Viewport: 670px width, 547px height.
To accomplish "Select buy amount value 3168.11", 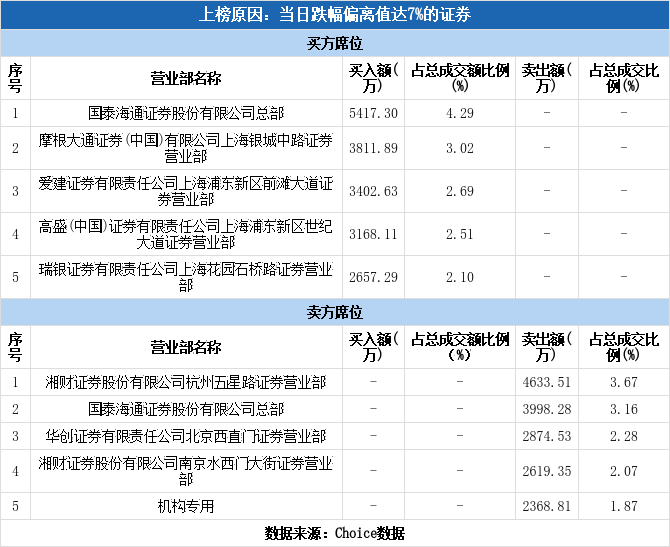I will (373, 234).
